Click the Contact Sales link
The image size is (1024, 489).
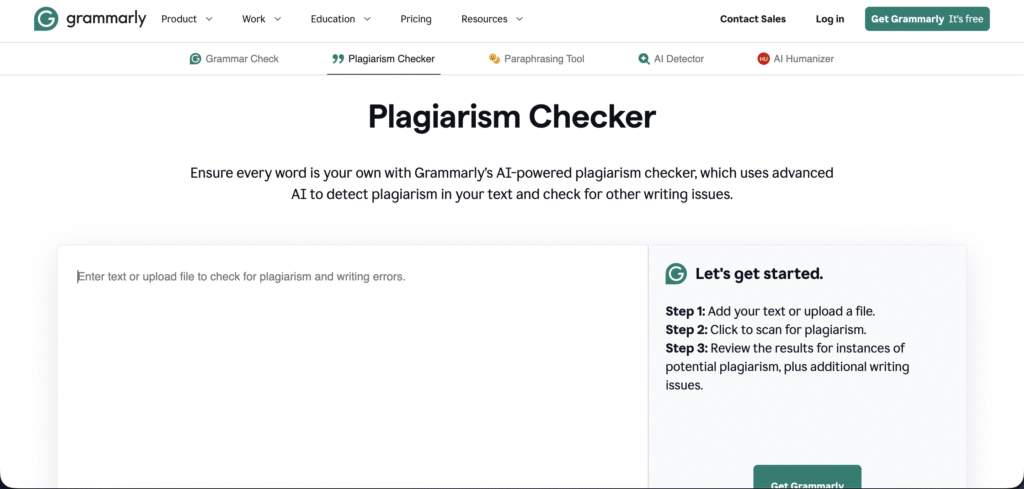(x=752, y=19)
